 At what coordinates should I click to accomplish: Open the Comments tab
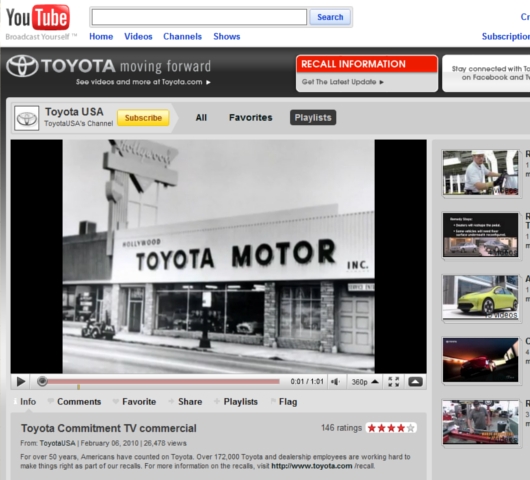coord(79,402)
